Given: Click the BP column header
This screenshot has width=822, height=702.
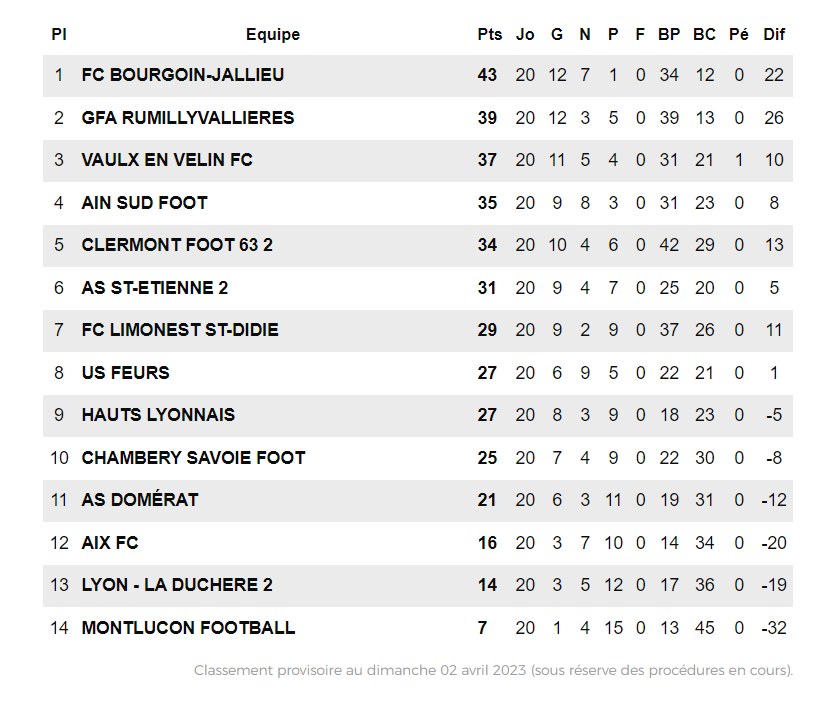Looking at the screenshot, I should 669,34.
